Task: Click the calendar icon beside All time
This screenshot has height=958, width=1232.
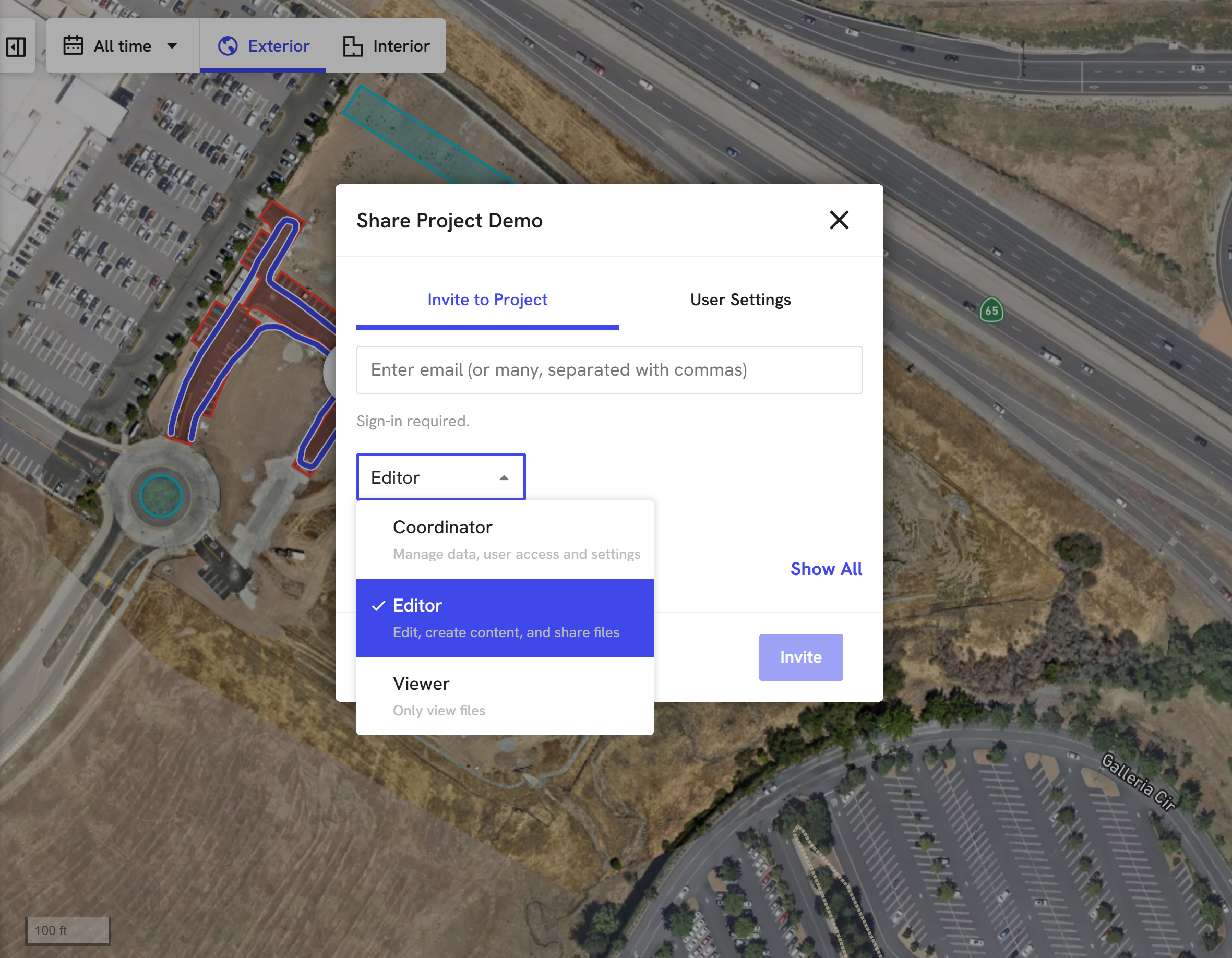Action: tap(74, 46)
